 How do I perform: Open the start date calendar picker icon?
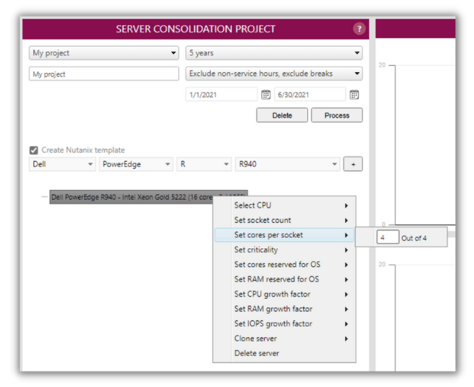(266, 95)
